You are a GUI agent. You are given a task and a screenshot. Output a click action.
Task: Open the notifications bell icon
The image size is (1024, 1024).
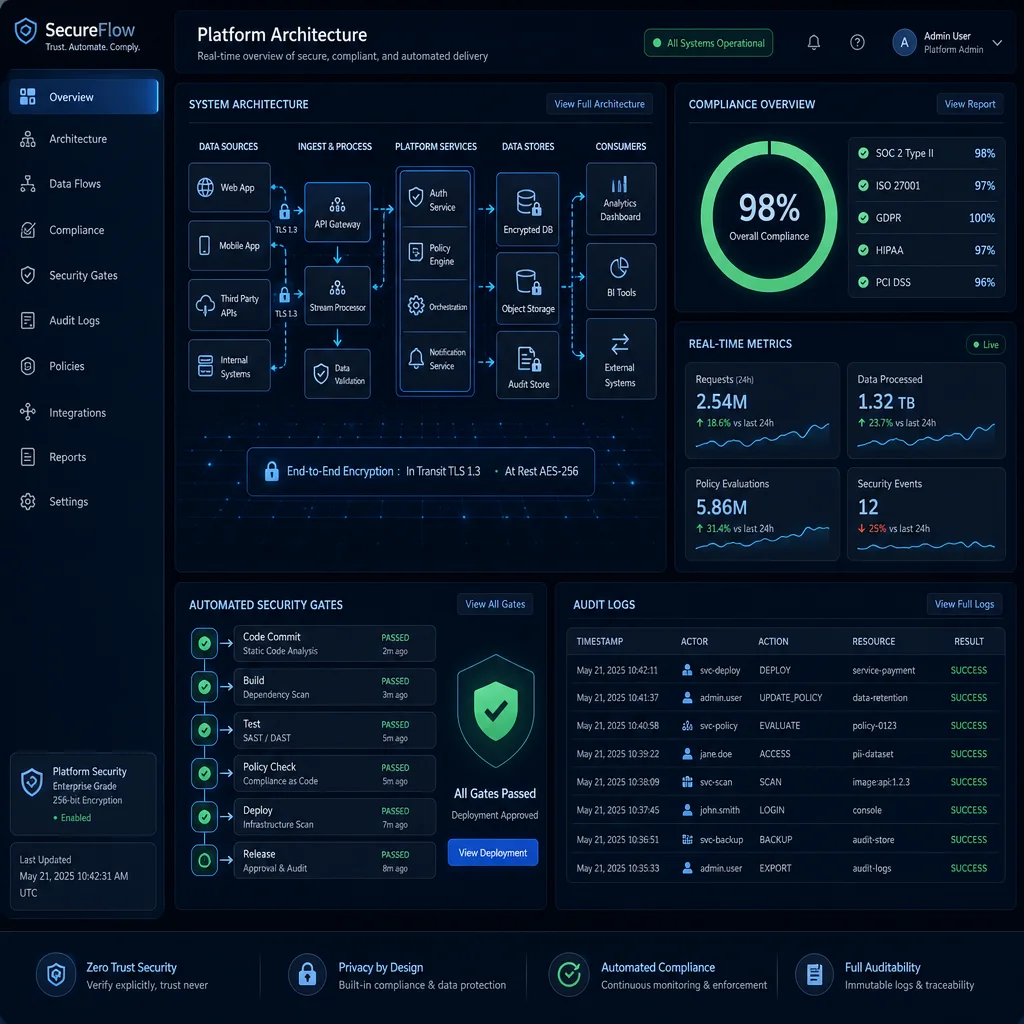813,42
